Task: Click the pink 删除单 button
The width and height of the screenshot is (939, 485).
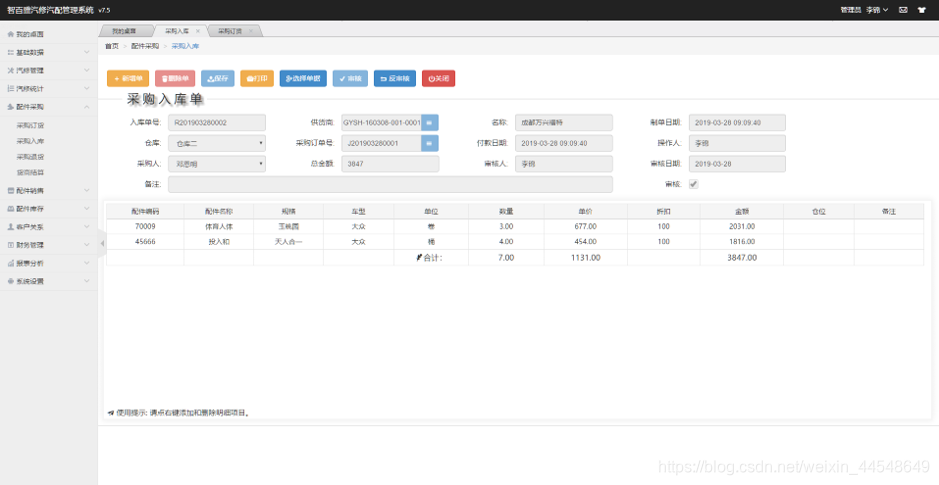Action: [175, 78]
